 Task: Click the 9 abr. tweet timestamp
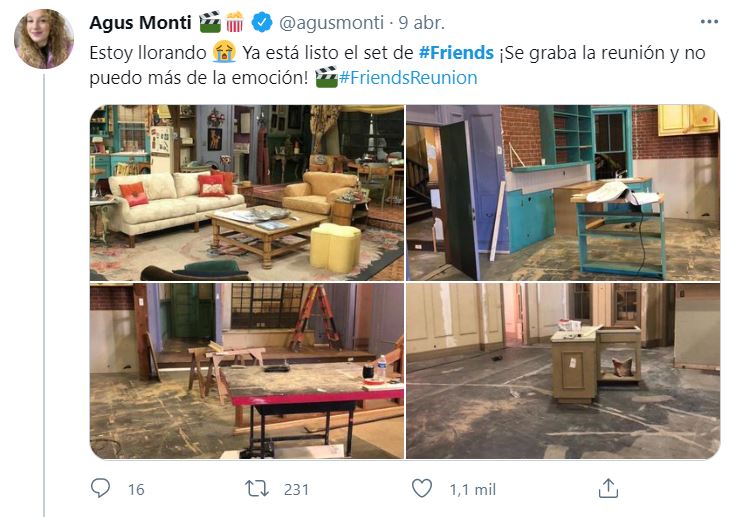coord(422,23)
